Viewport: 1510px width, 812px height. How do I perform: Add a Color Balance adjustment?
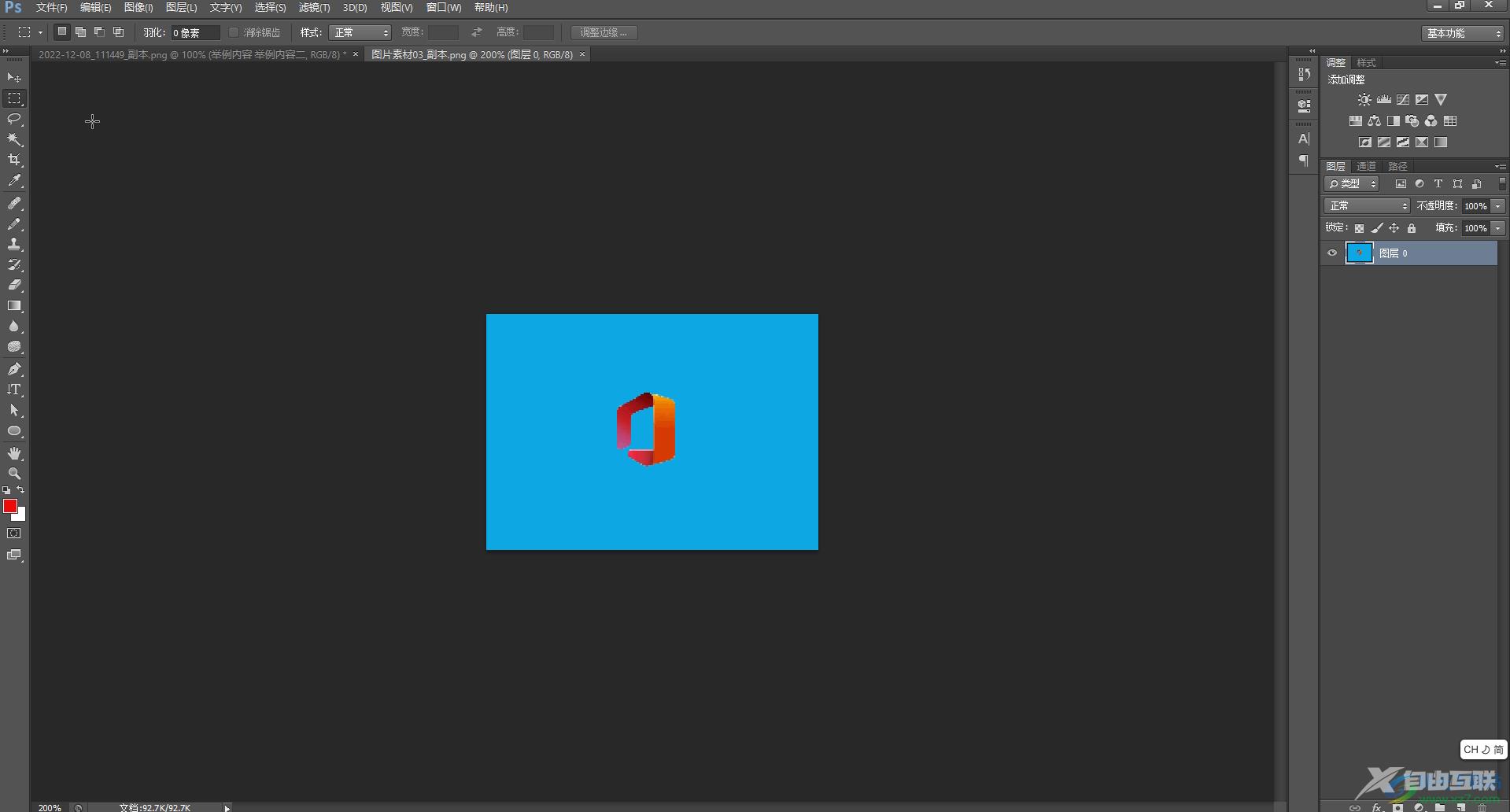tap(1374, 121)
